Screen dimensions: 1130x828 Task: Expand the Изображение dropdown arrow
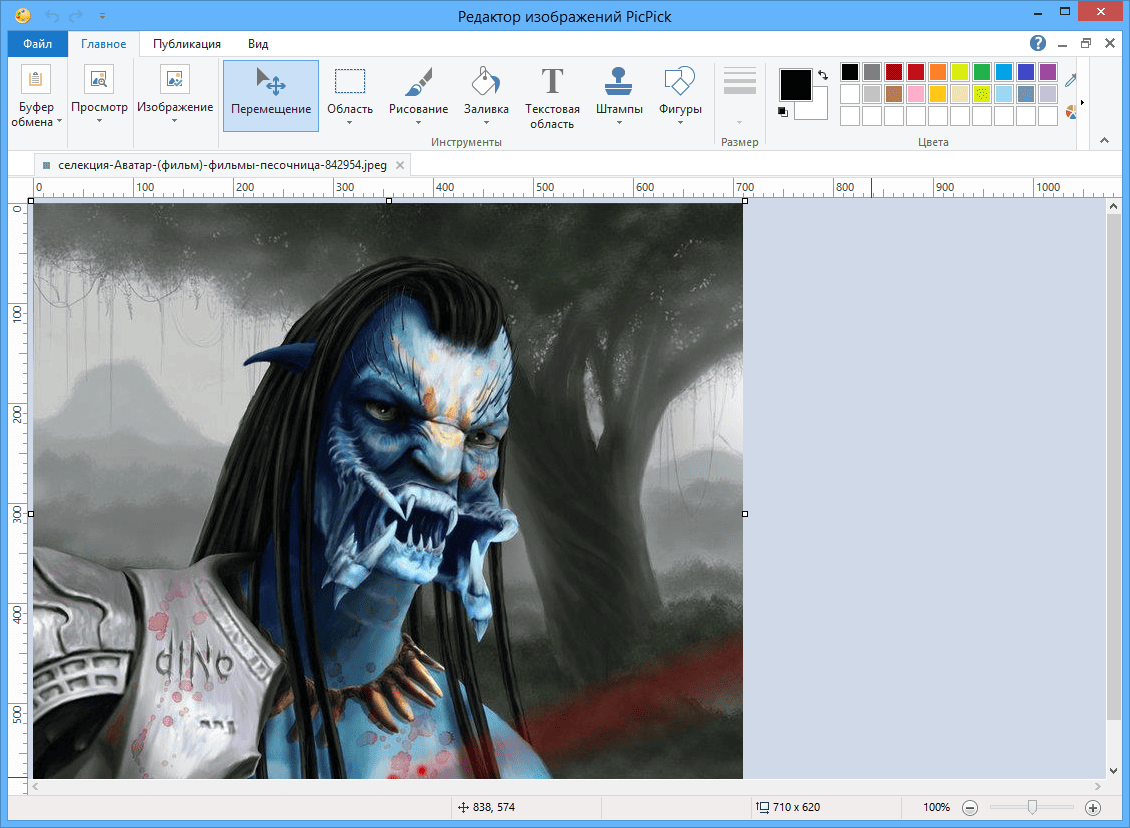174,121
